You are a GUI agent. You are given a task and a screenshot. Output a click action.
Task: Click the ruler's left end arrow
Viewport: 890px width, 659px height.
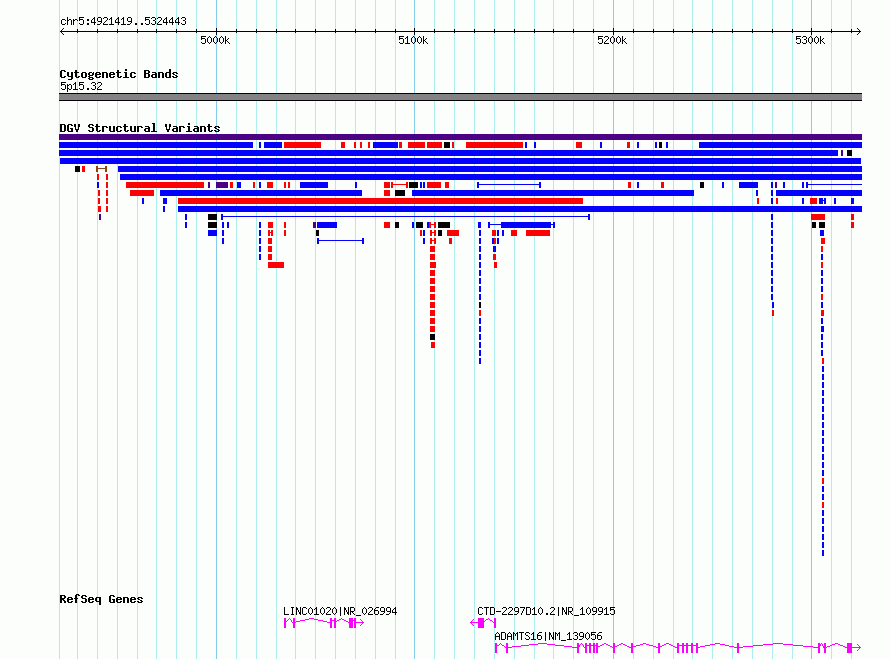(62, 31)
